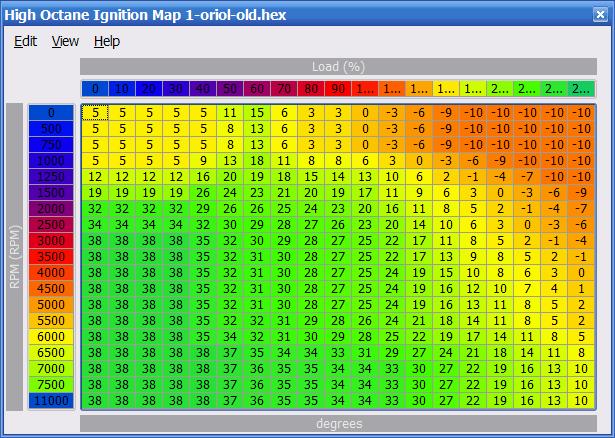
Task: Select the cell at 0 RPM, 0 load
Action: (95, 113)
